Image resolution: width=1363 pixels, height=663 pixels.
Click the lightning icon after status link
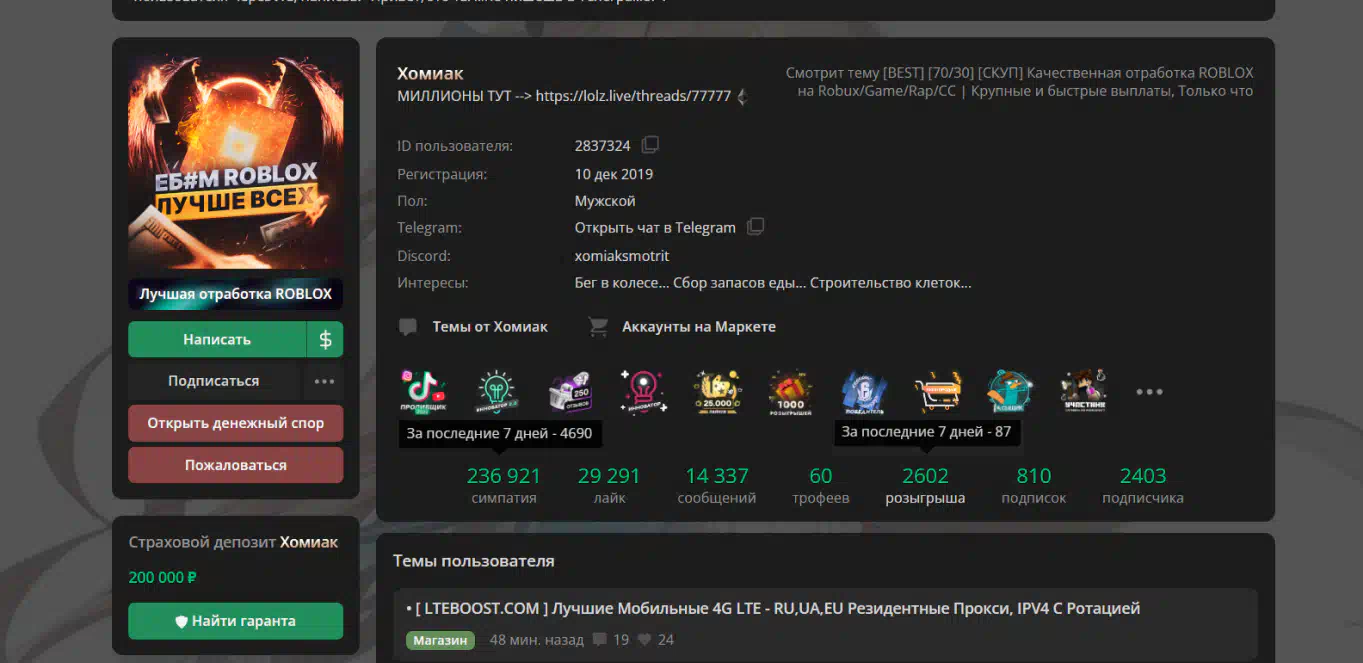click(x=741, y=97)
